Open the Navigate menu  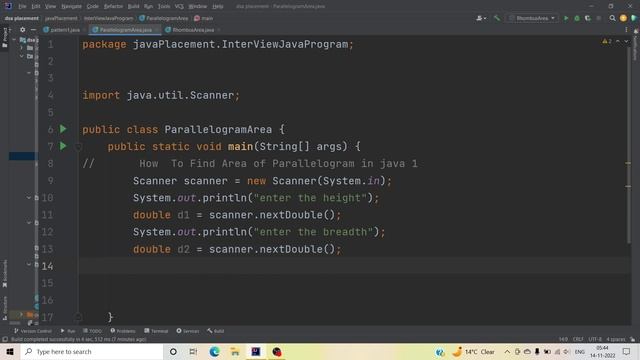[x=71, y=6]
